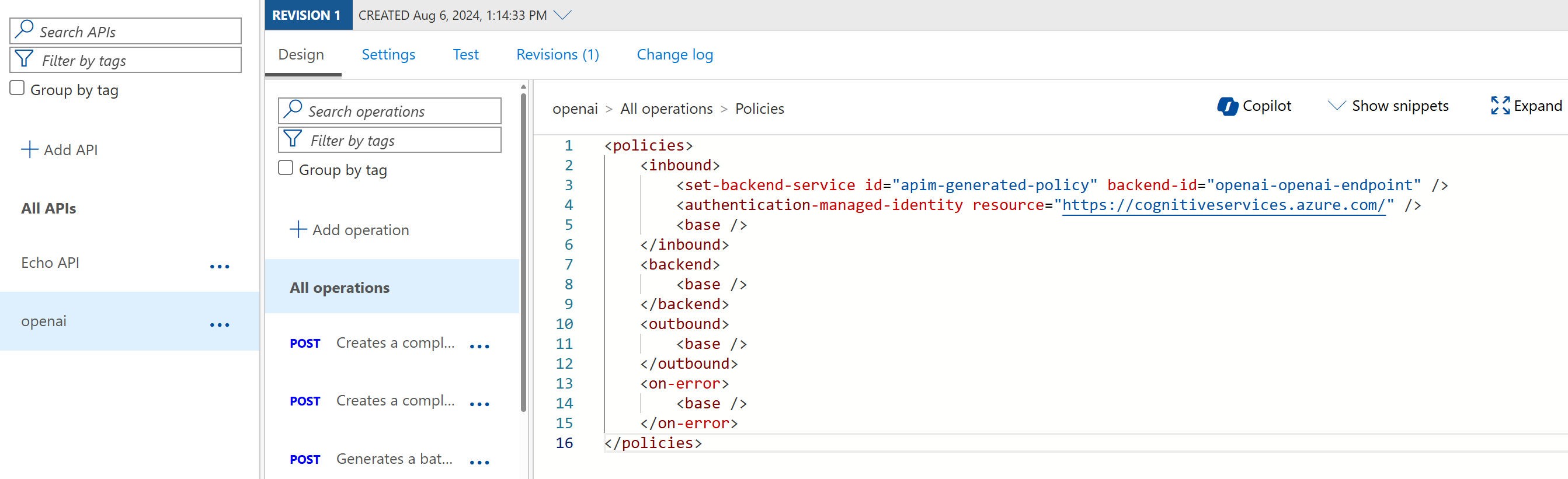Select the second POST Creates a compl... operation
The image size is (1568, 479).
[392, 401]
